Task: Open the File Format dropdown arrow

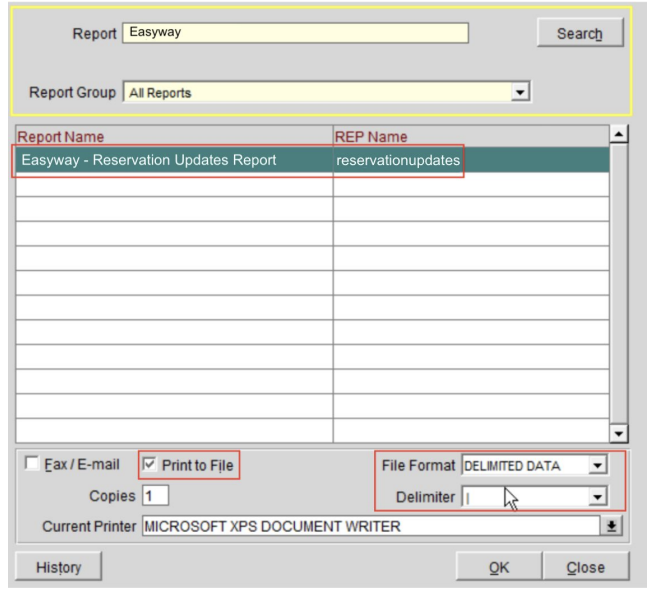Action: coord(597,465)
